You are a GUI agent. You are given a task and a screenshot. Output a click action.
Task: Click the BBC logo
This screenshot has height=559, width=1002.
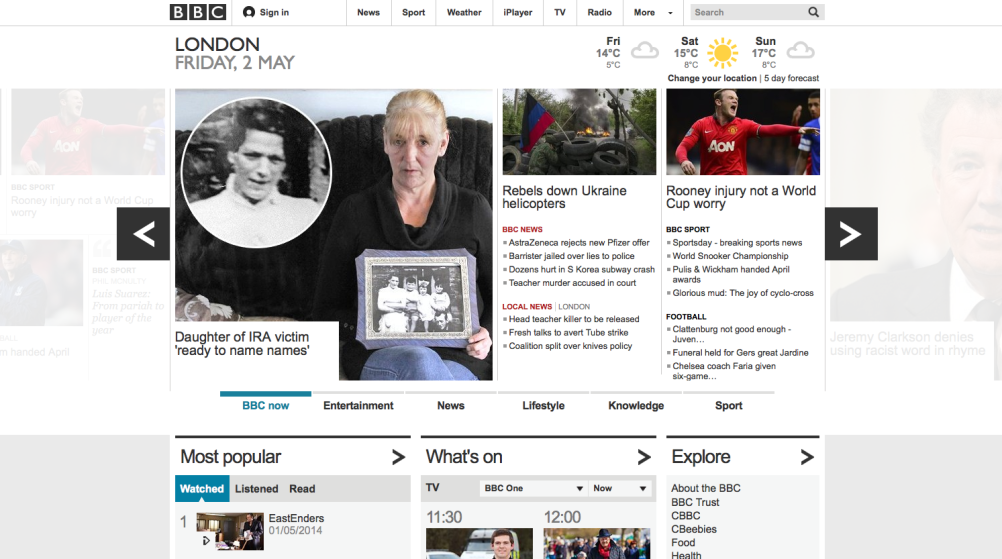point(197,12)
